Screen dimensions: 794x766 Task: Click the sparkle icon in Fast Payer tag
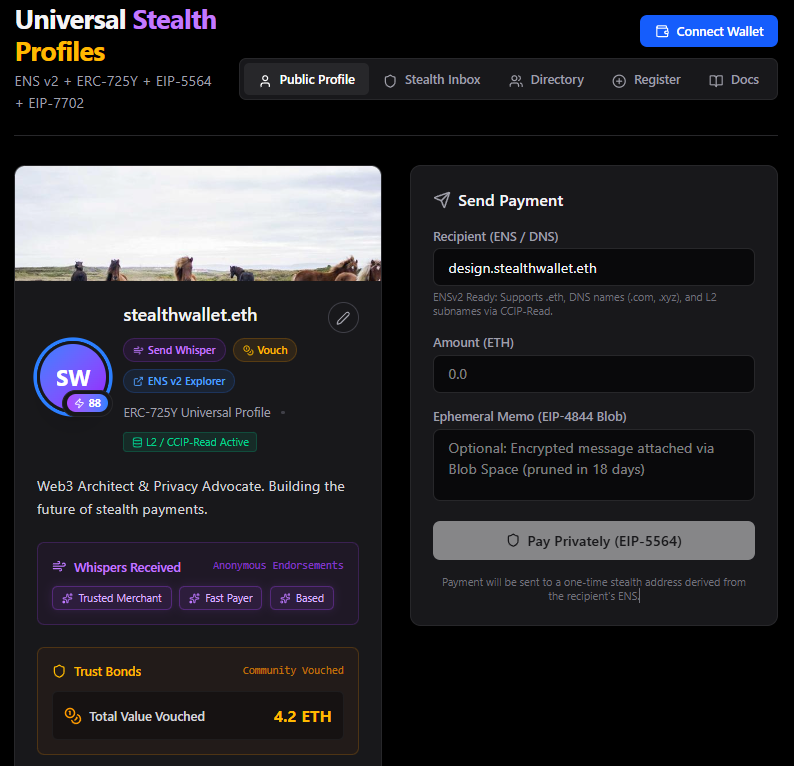(194, 598)
